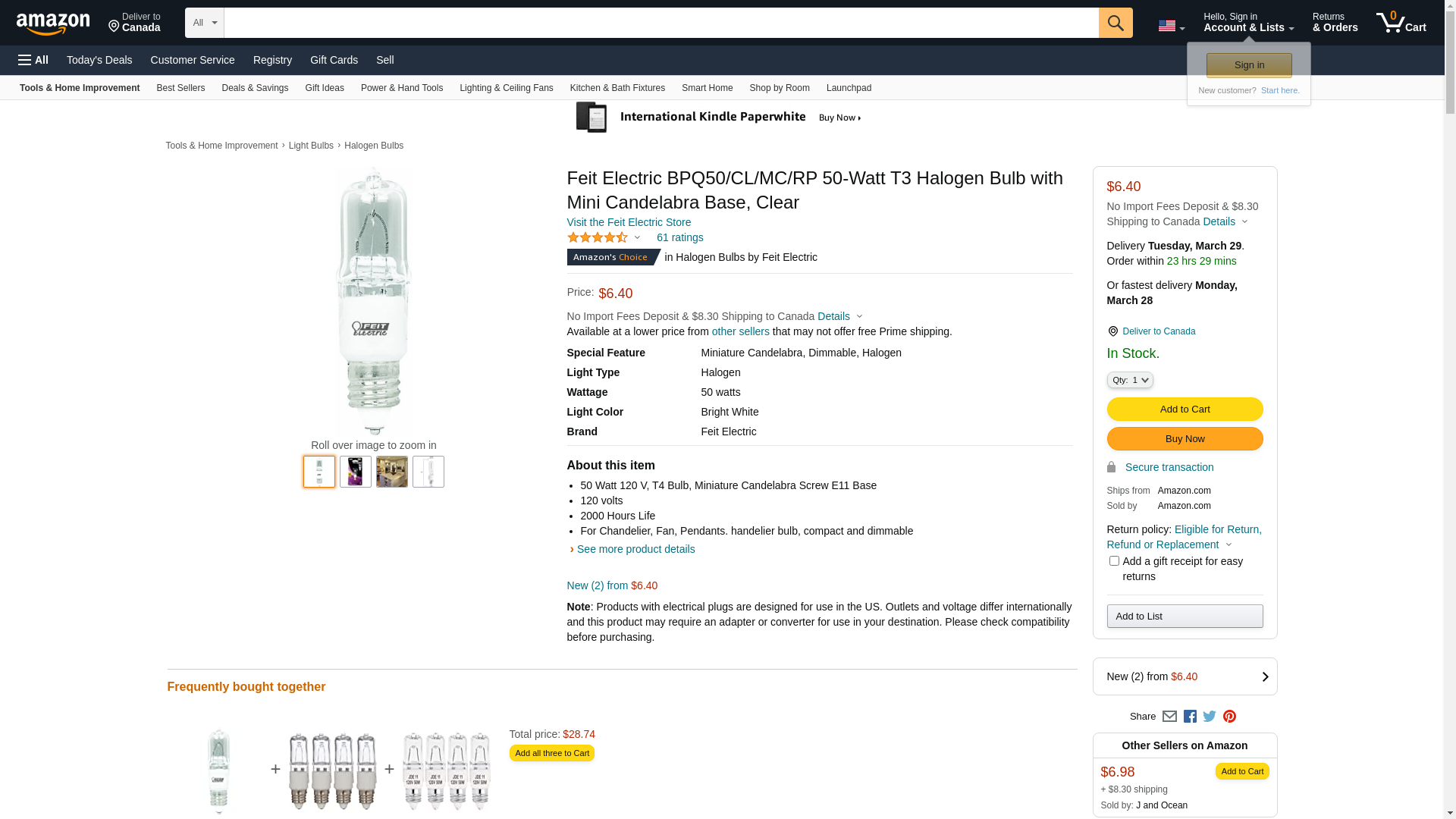The width and height of the screenshot is (1456, 819).
Task: Open the All hamburger menu
Action: pos(33,60)
